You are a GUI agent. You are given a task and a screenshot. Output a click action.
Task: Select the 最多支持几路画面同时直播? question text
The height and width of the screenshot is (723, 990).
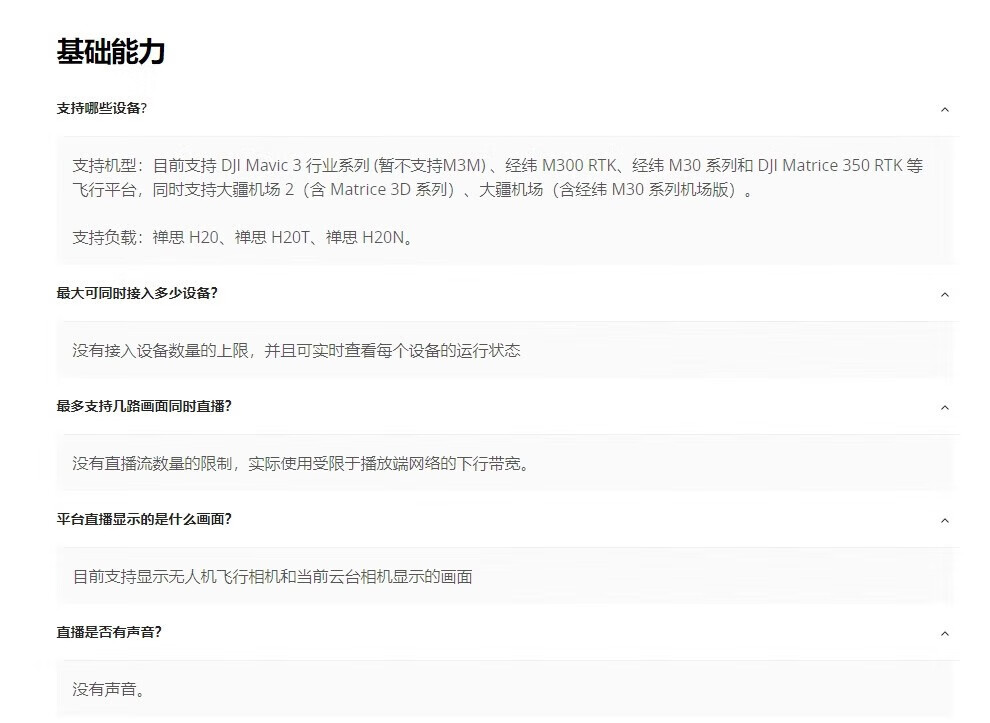(144, 406)
